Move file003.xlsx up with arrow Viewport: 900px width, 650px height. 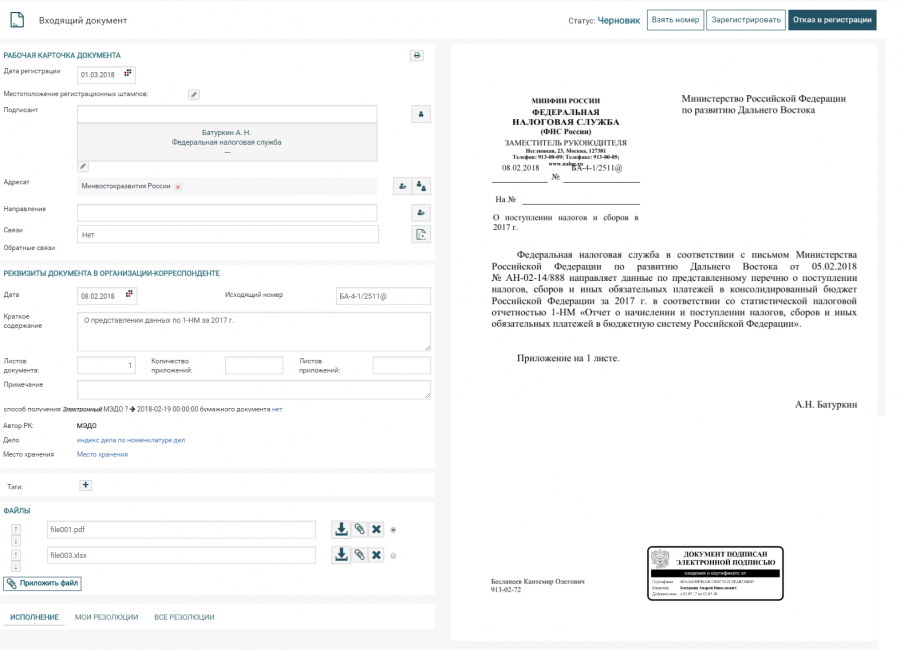pyautogui.click(x=16, y=551)
